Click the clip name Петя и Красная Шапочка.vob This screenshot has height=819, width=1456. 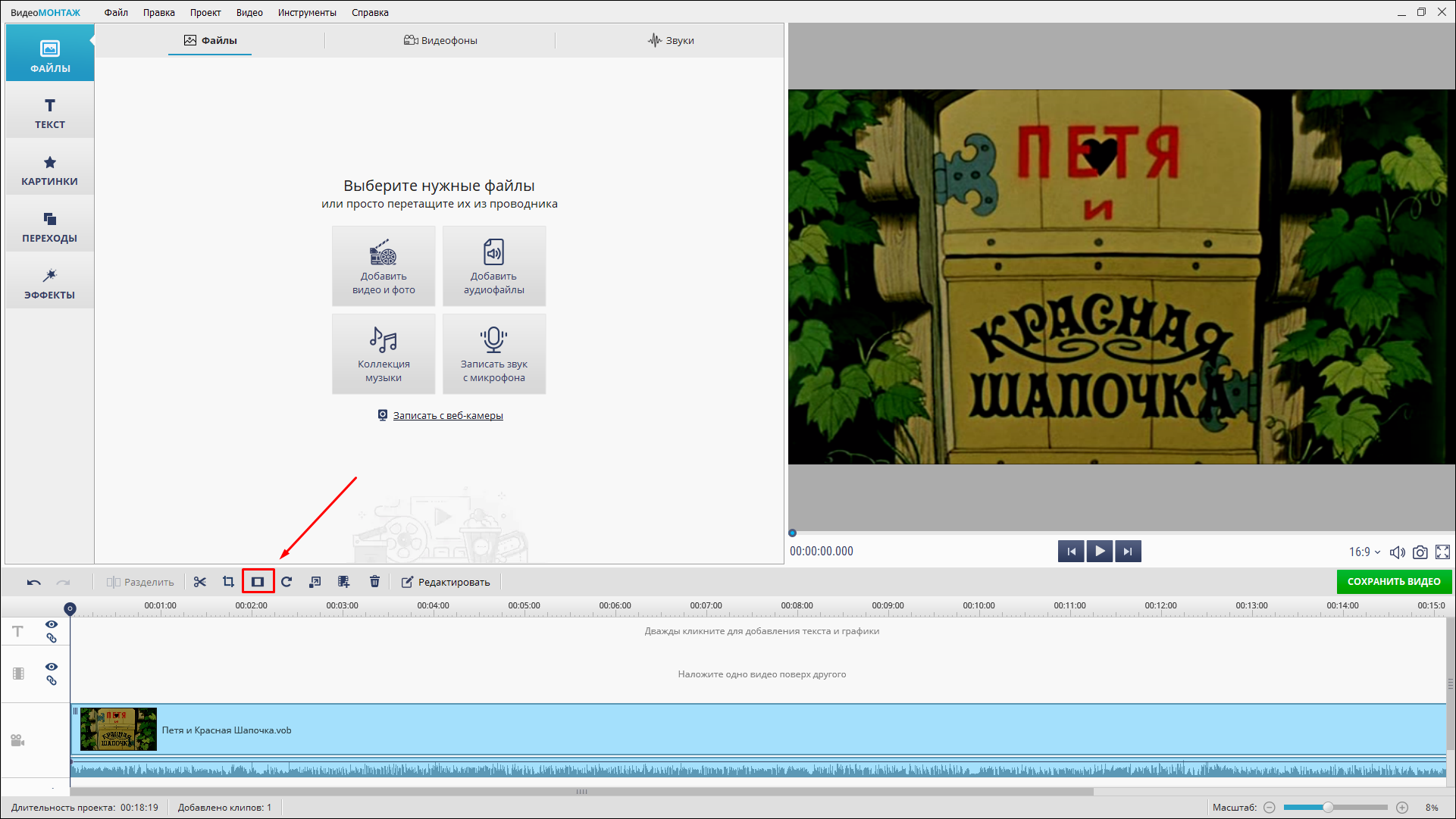227,730
